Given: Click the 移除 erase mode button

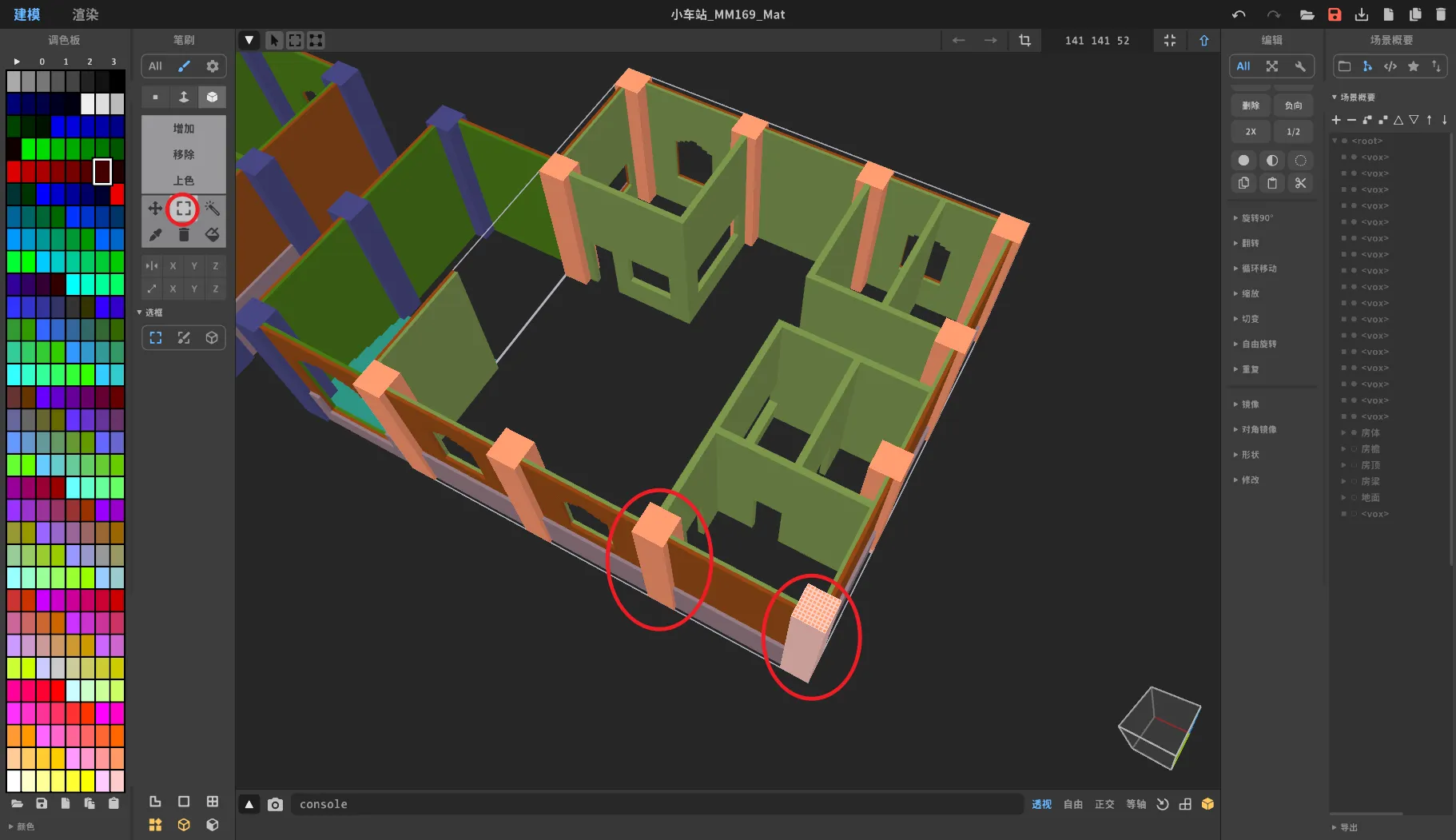Looking at the screenshot, I should (183, 154).
